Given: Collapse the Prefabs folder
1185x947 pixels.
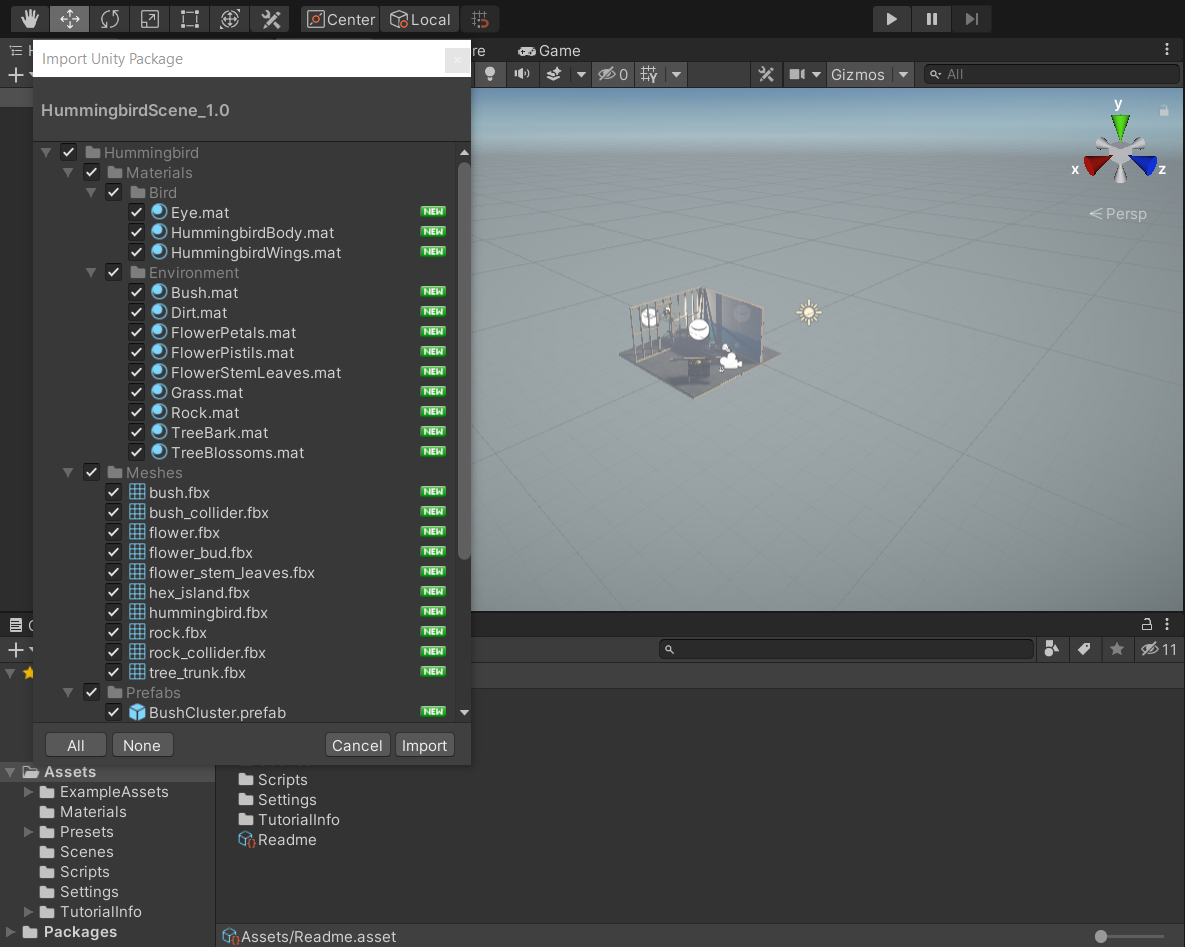Looking at the screenshot, I should (68, 692).
